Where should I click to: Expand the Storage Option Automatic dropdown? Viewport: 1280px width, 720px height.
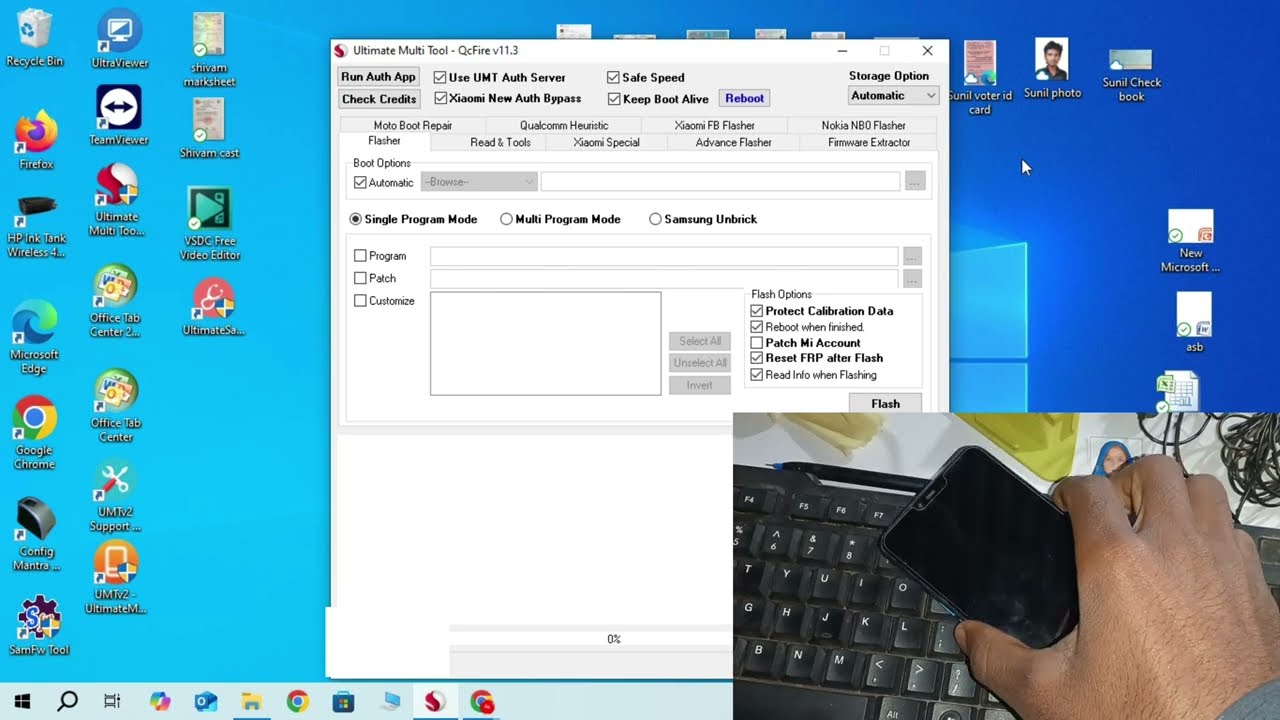point(893,96)
